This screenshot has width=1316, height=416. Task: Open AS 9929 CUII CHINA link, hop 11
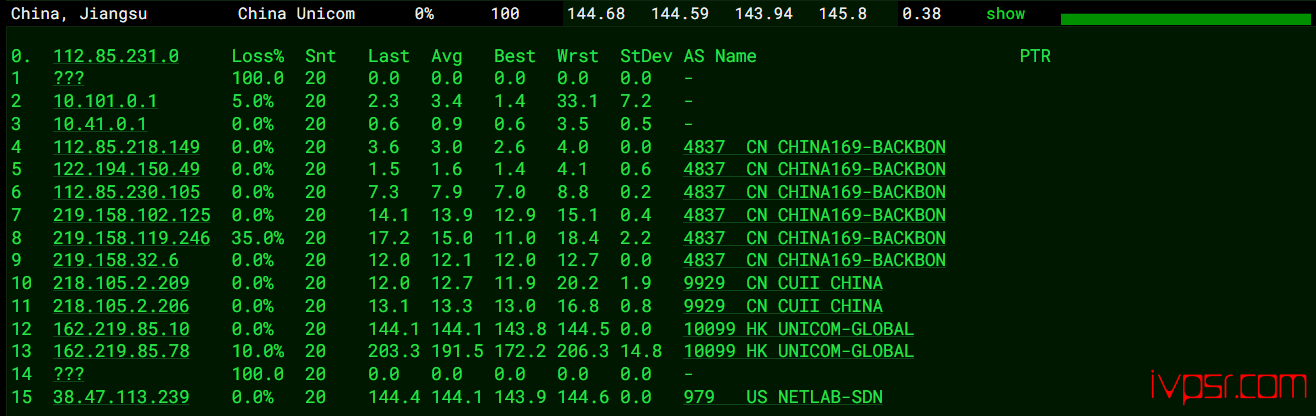tap(783, 306)
